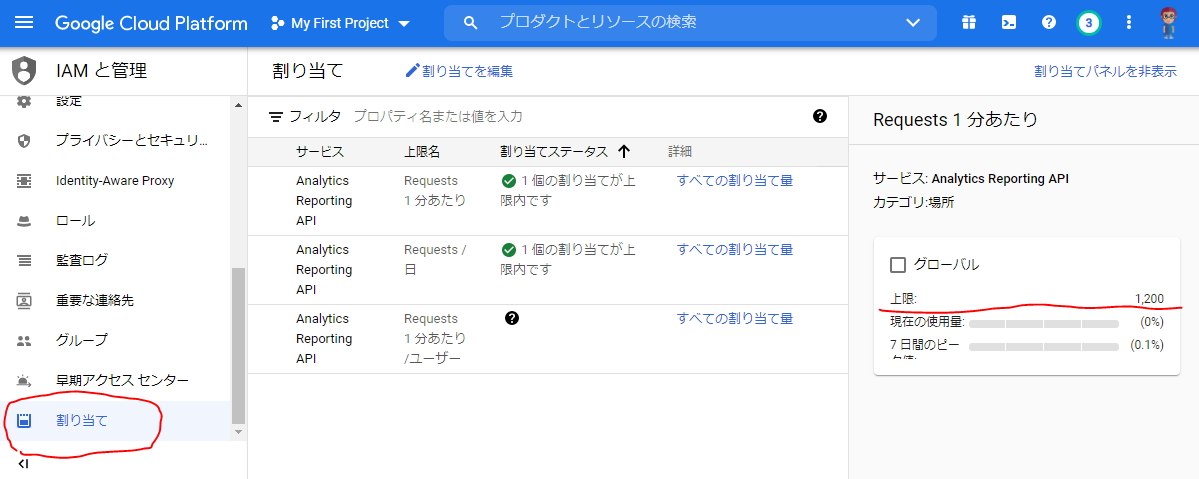The image size is (1199, 479).
Task: Click the search magnifier icon
Action: pos(471,23)
